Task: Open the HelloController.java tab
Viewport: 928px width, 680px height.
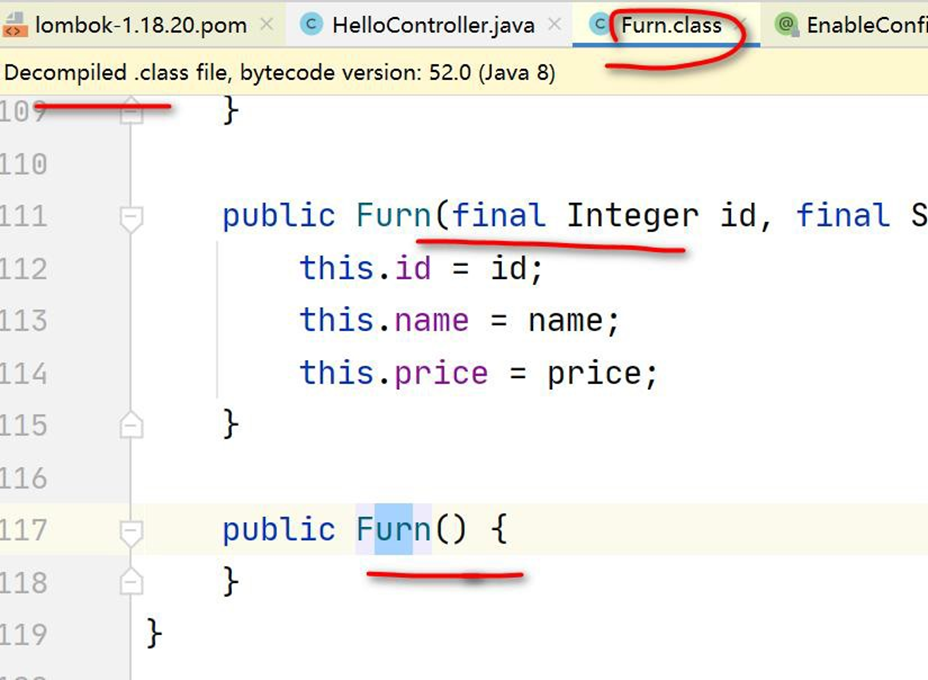Action: pos(432,25)
